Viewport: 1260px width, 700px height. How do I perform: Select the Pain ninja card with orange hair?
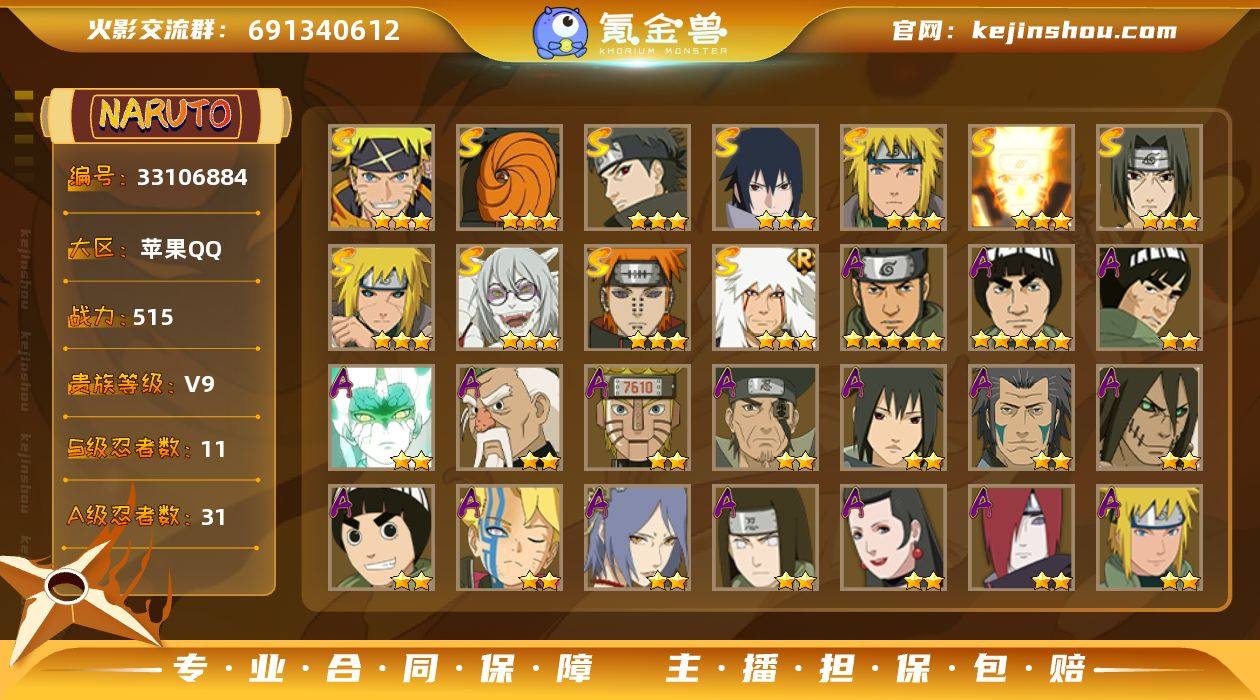637,298
